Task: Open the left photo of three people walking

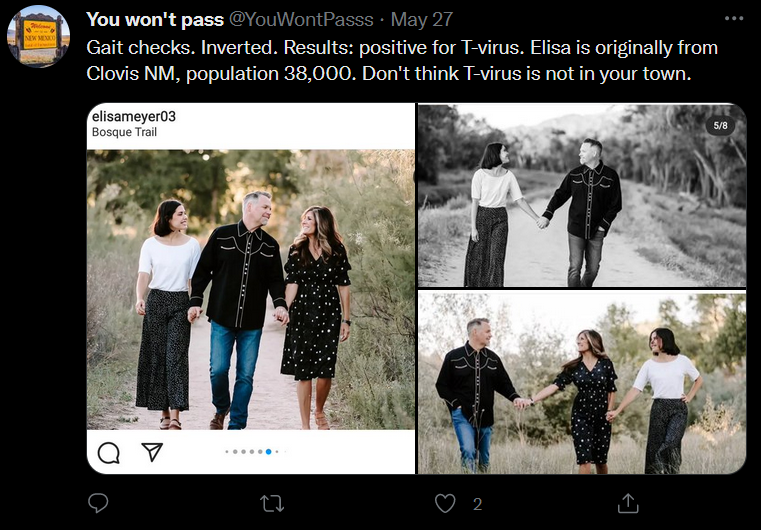Action: (x=250, y=289)
